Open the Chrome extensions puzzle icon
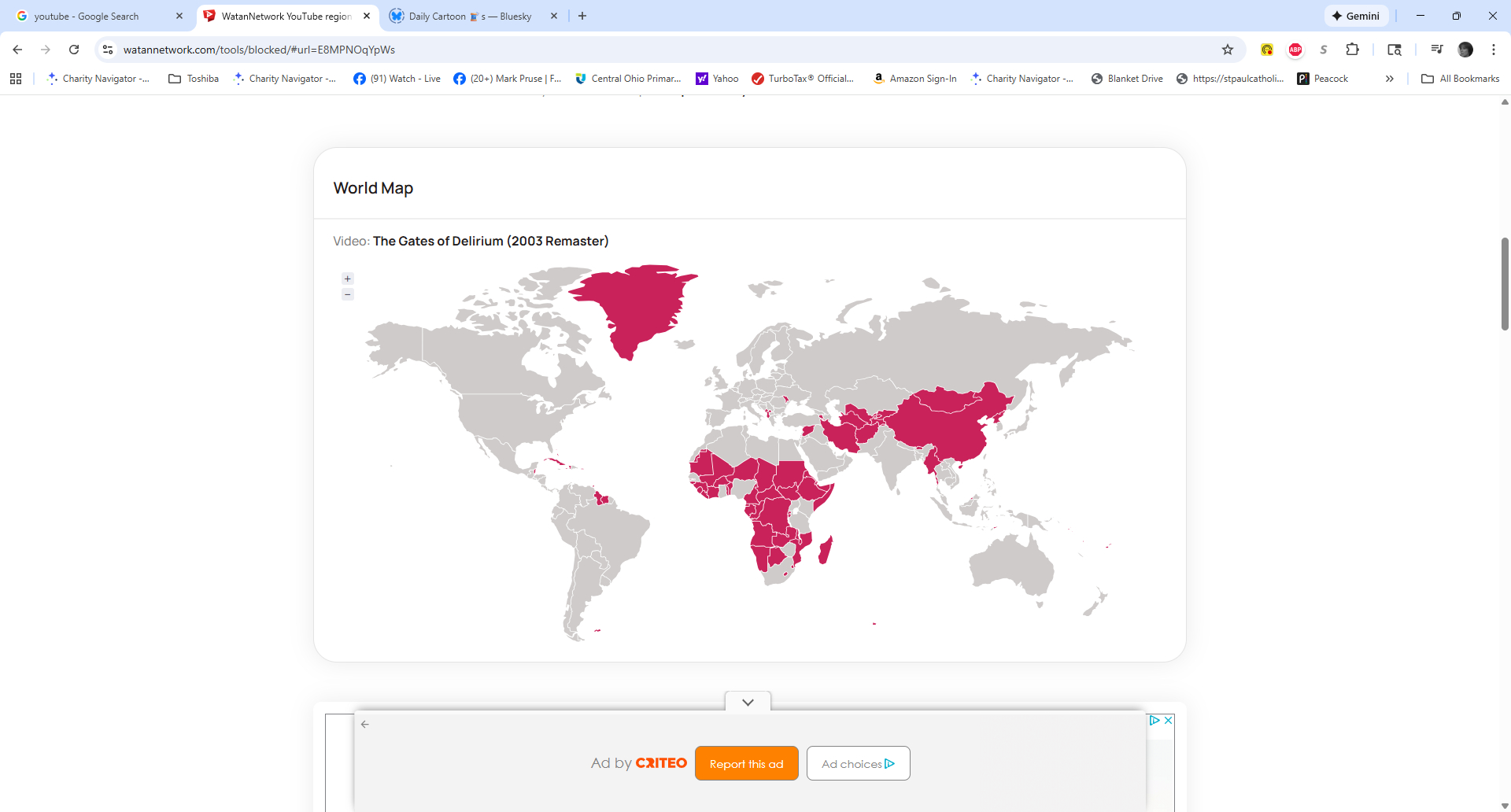 click(1352, 50)
